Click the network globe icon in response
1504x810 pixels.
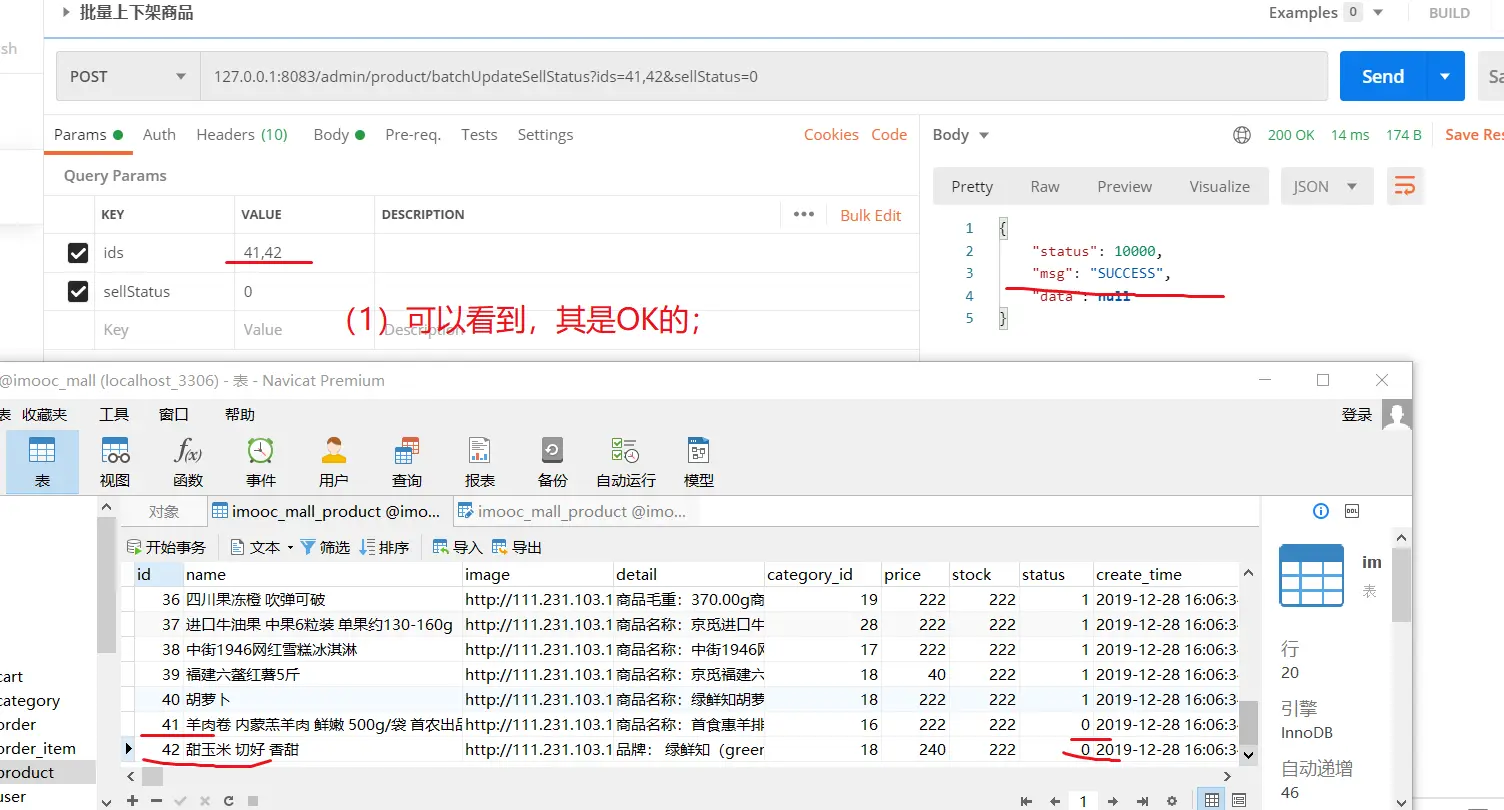pos(1242,135)
